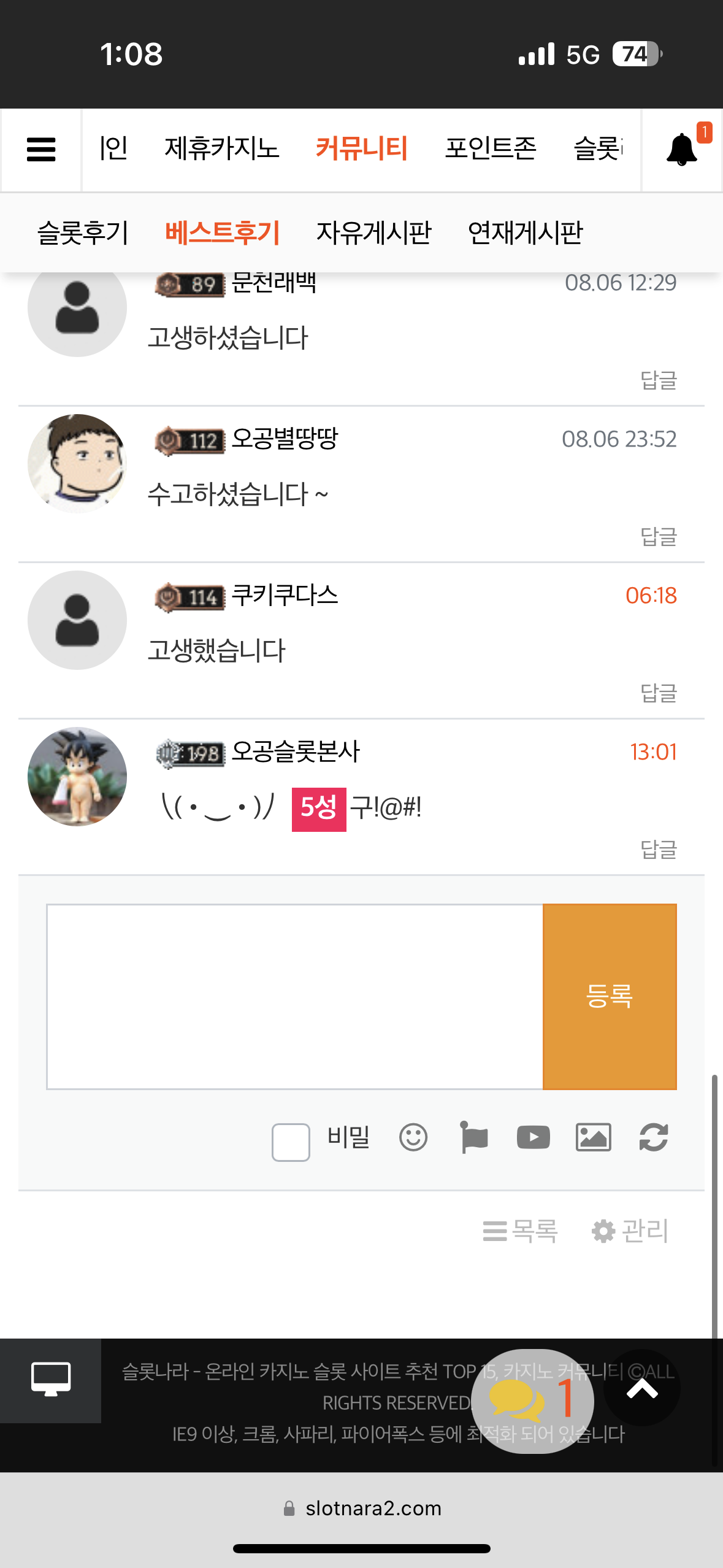Image resolution: width=723 pixels, height=1568 pixels.
Task: Open the notification bell
Action: pyautogui.click(x=682, y=149)
